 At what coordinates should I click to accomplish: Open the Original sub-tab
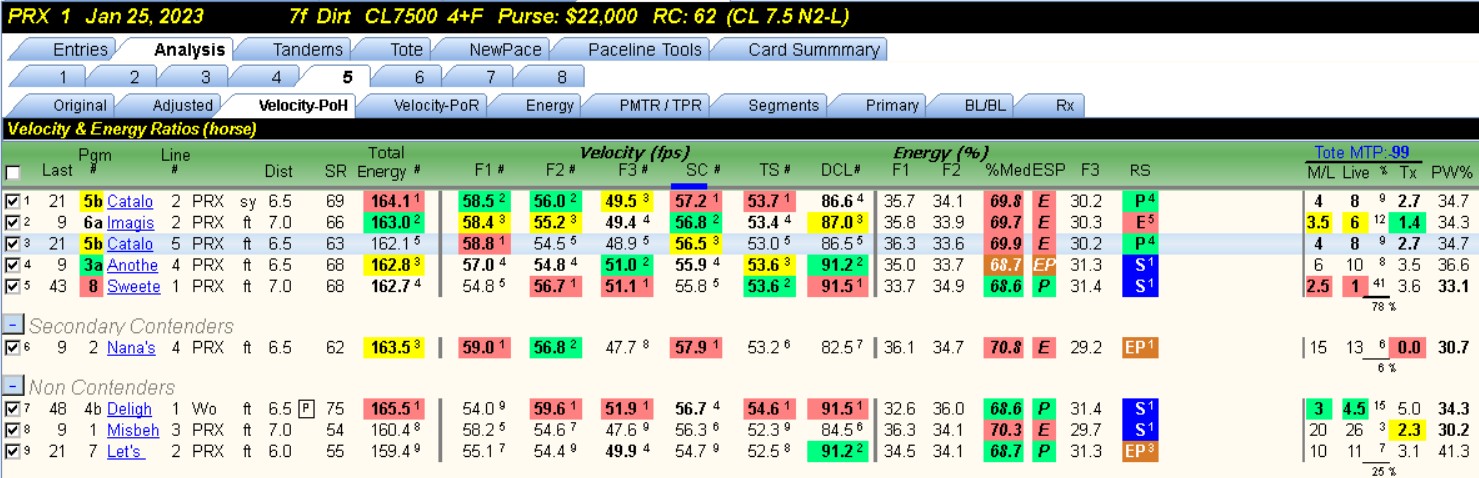pyautogui.click(x=80, y=105)
